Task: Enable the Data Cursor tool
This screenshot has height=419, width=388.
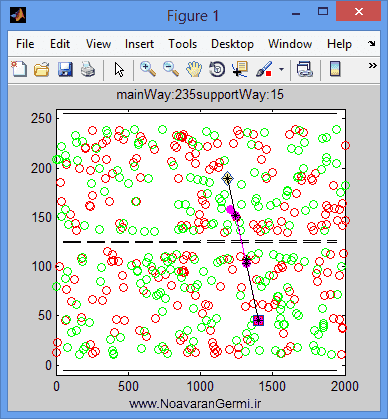Action: tap(240, 69)
